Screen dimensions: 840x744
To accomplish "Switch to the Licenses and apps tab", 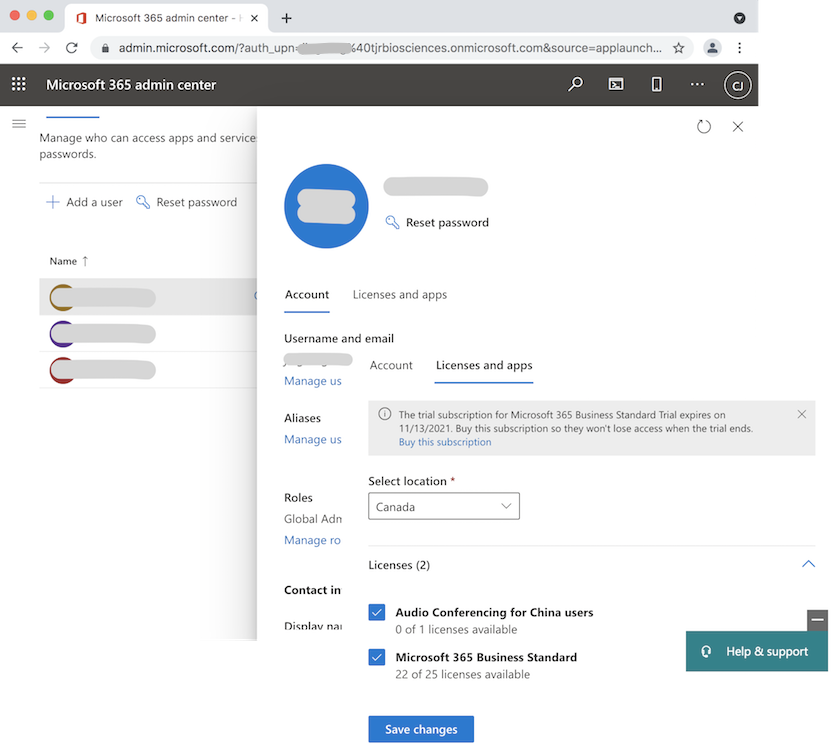I will click(x=483, y=365).
